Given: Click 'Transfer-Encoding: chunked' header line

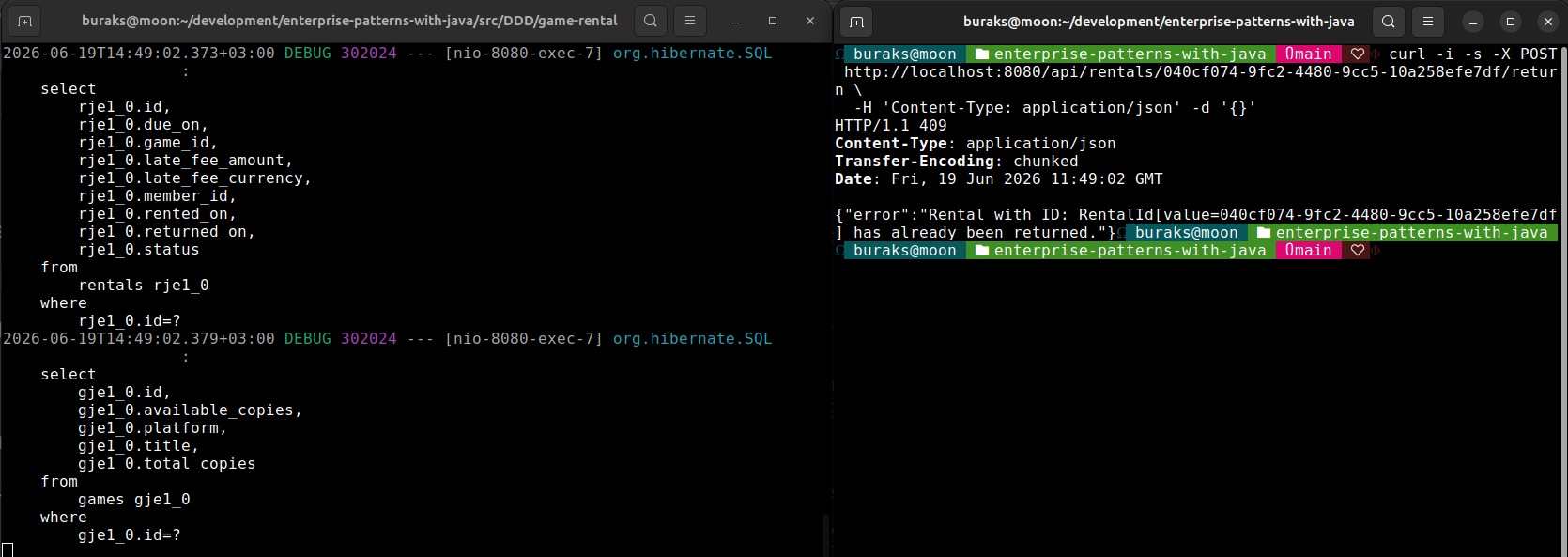Looking at the screenshot, I should (957, 161).
